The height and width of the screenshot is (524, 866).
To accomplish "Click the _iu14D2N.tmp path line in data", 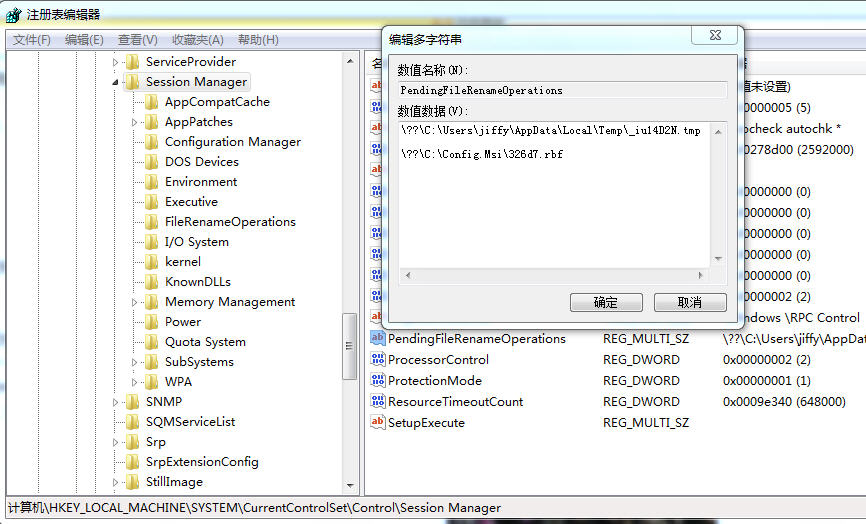I will coord(551,130).
